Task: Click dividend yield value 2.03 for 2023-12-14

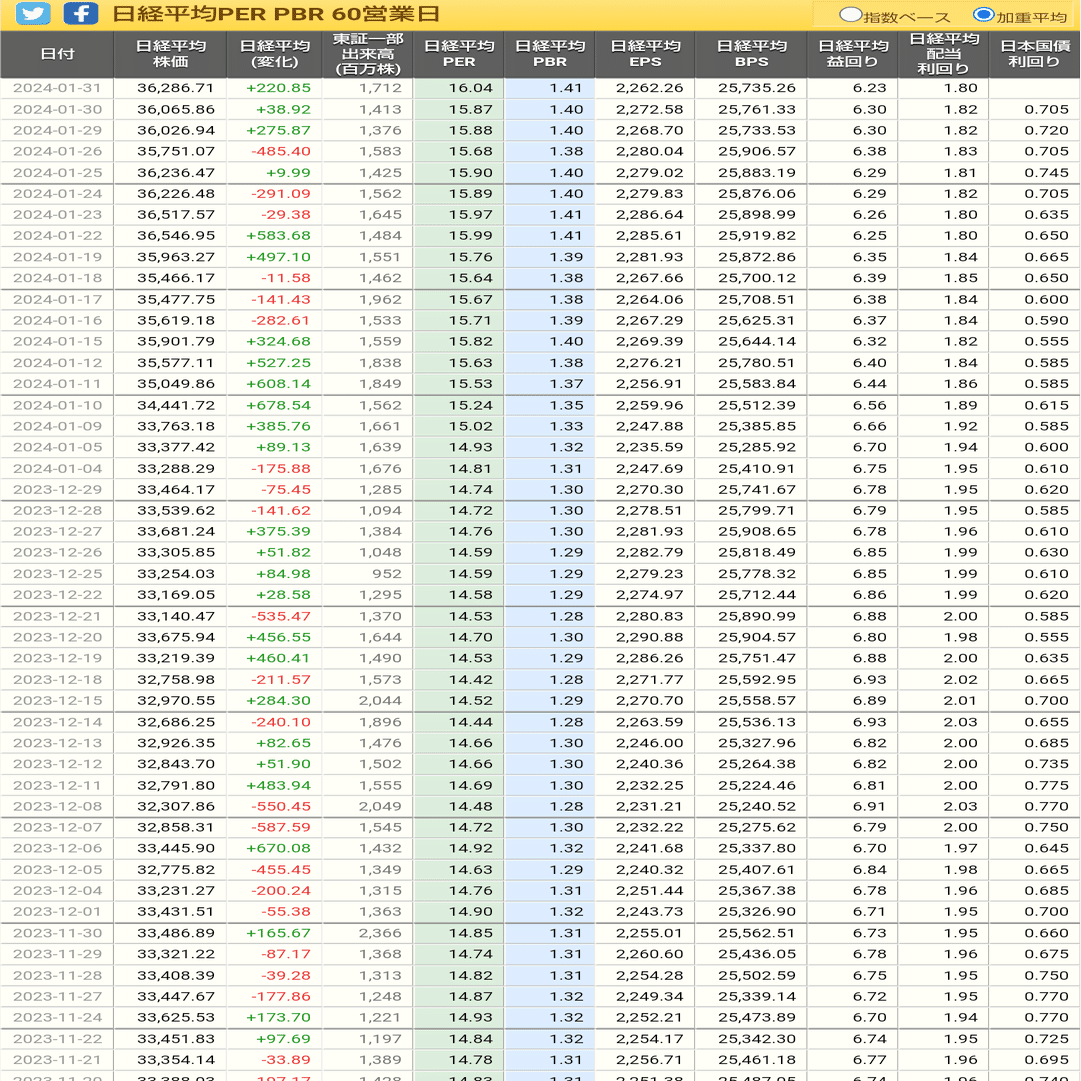Action: pos(960,723)
